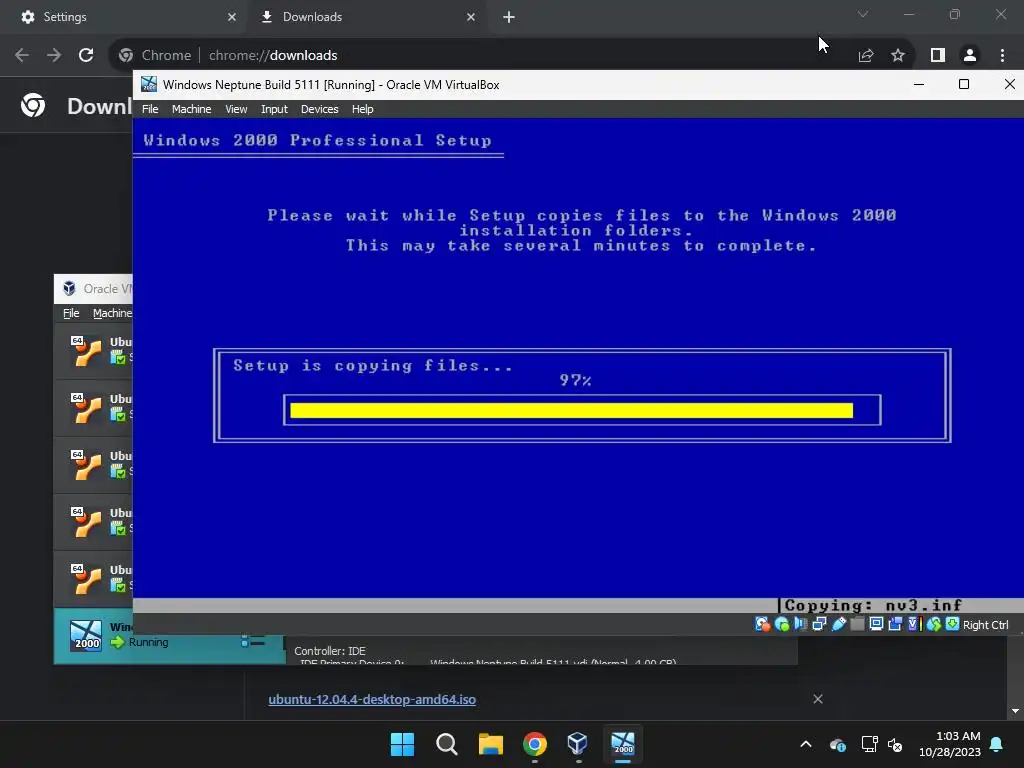Click the 97% progress text

point(575,380)
